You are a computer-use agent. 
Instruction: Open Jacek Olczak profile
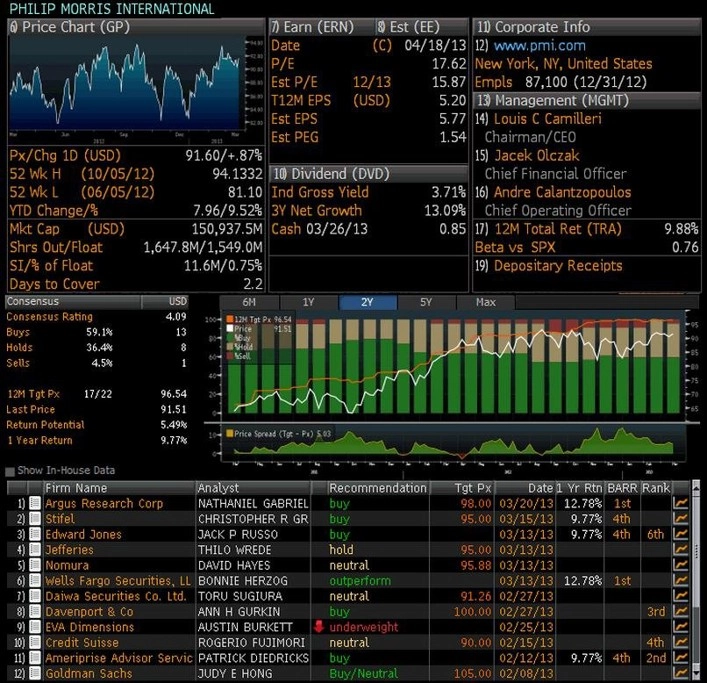[x=537, y=156]
